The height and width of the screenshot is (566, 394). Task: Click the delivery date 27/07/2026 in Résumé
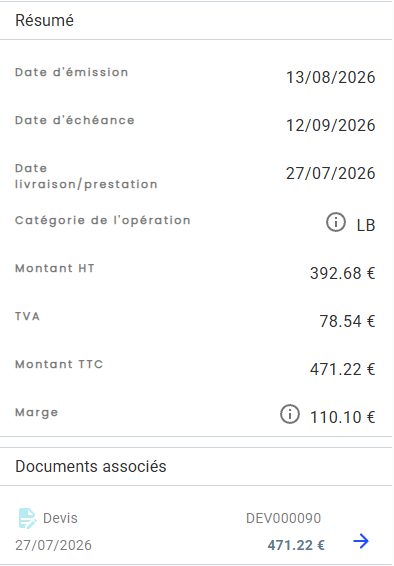click(x=330, y=173)
